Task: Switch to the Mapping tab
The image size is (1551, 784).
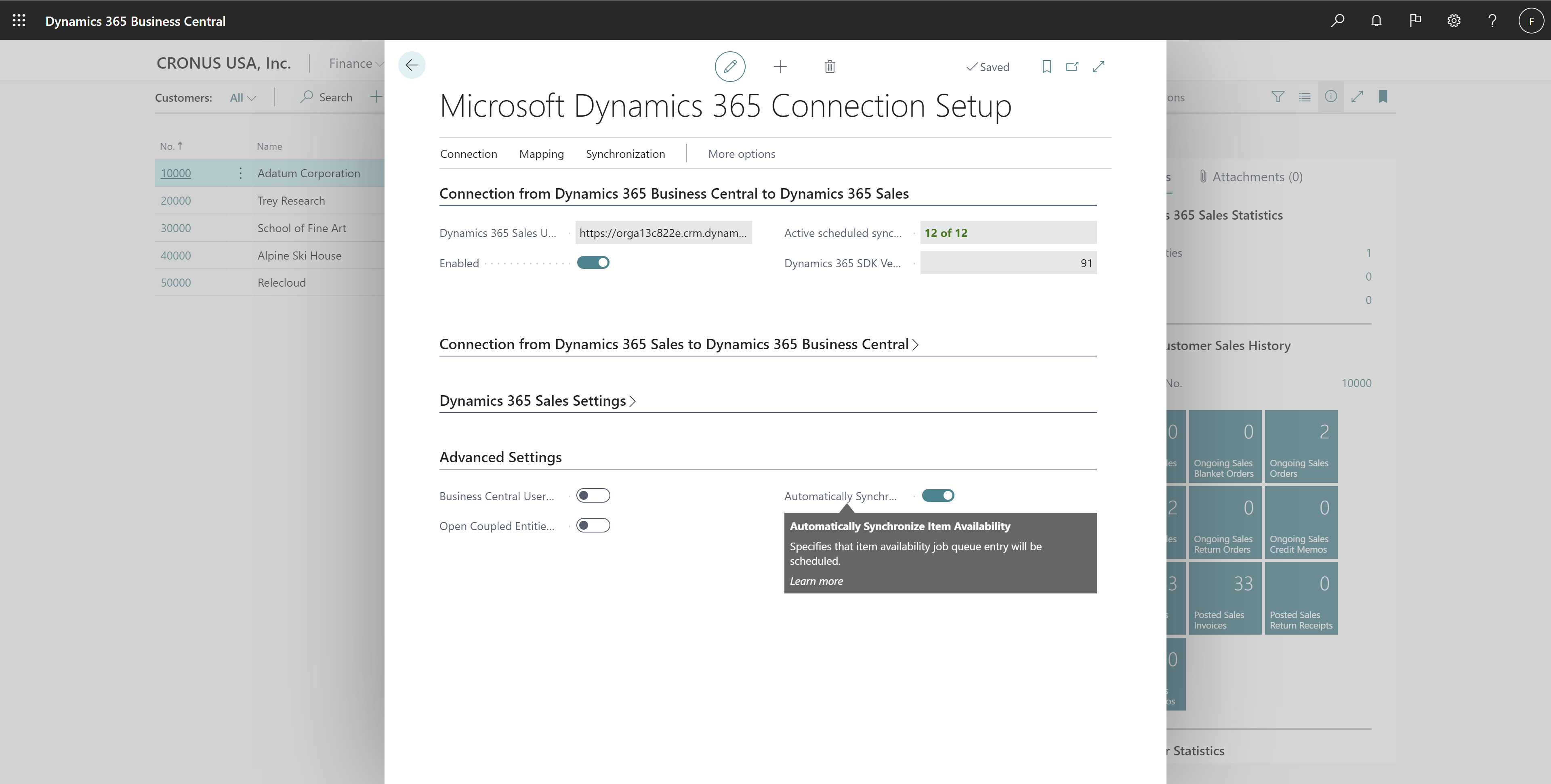Action: point(541,153)
